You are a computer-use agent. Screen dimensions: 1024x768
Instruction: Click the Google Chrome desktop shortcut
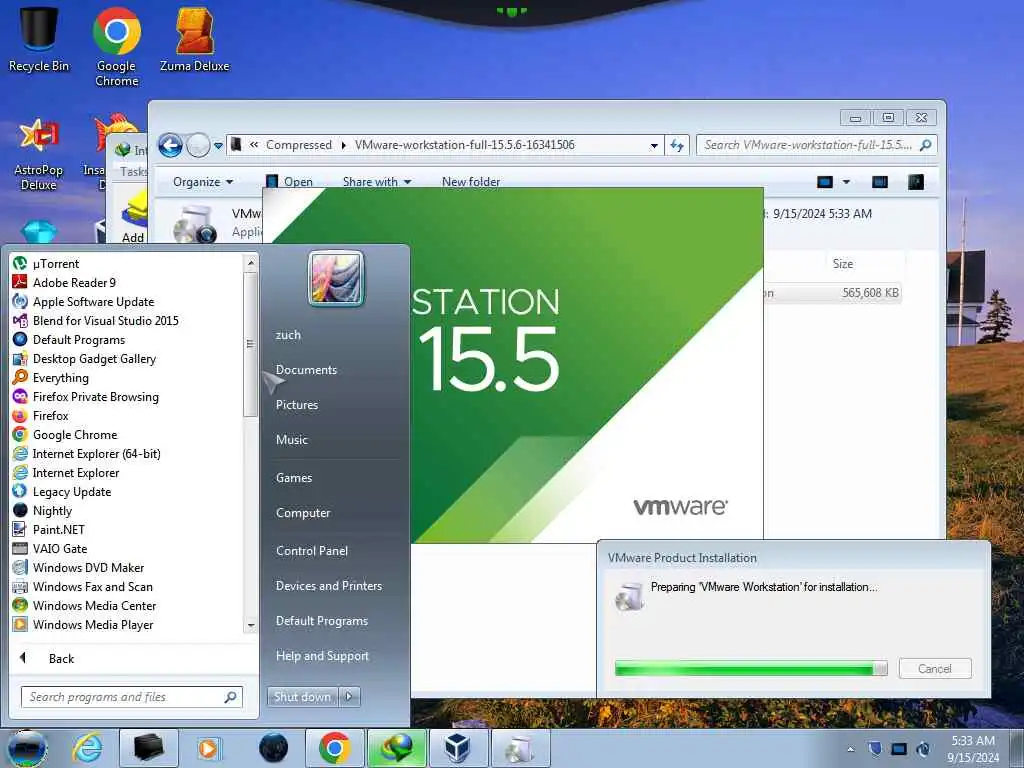(116, 47)
